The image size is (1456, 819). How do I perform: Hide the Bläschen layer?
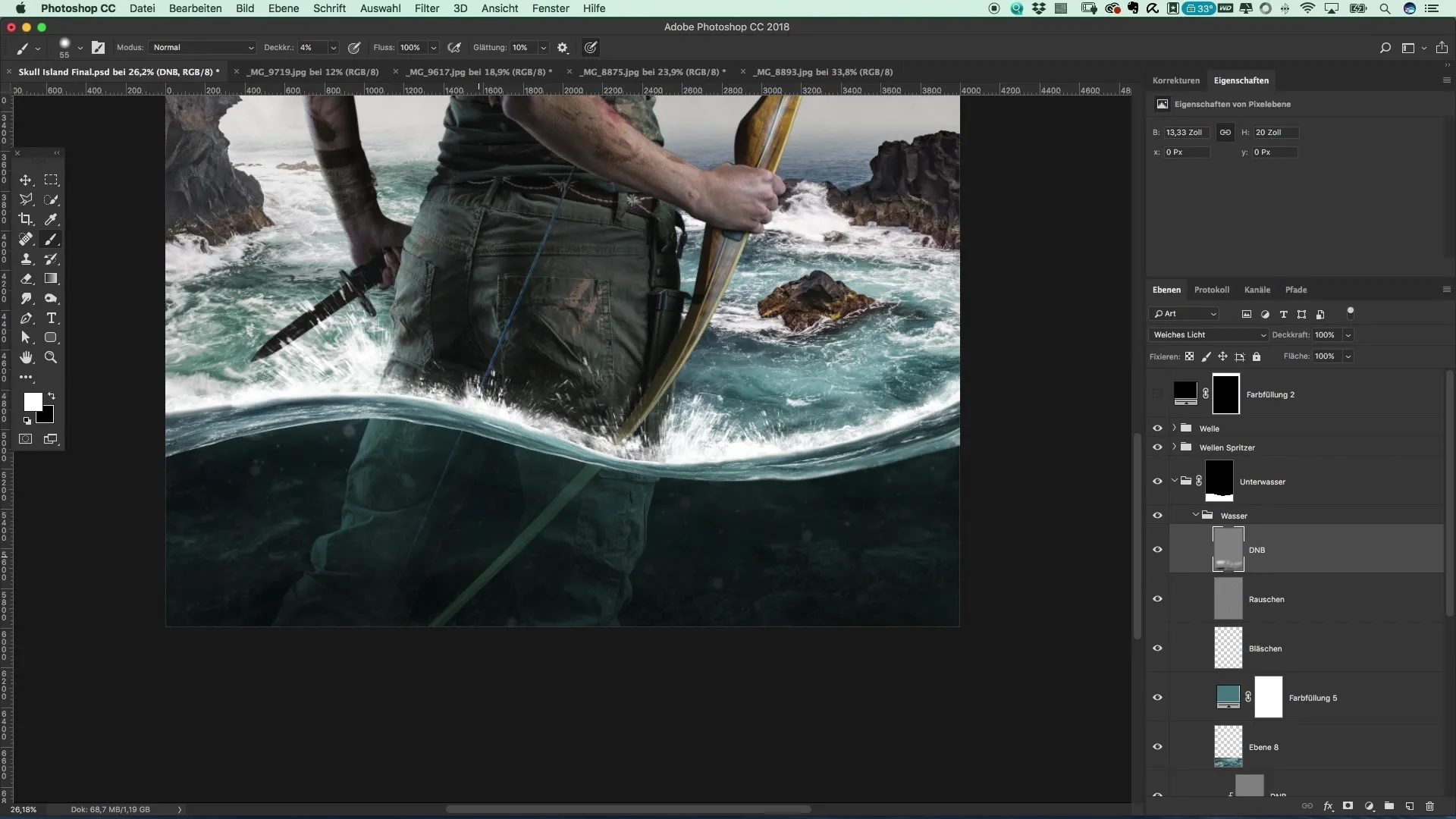tap(1157, 648)
